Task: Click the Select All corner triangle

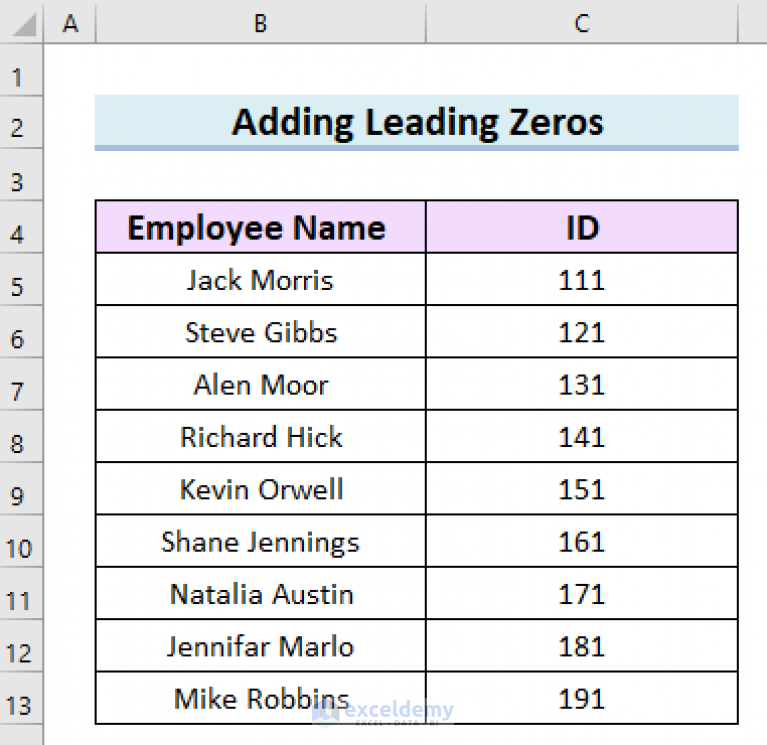Action: tap(24, 25)
